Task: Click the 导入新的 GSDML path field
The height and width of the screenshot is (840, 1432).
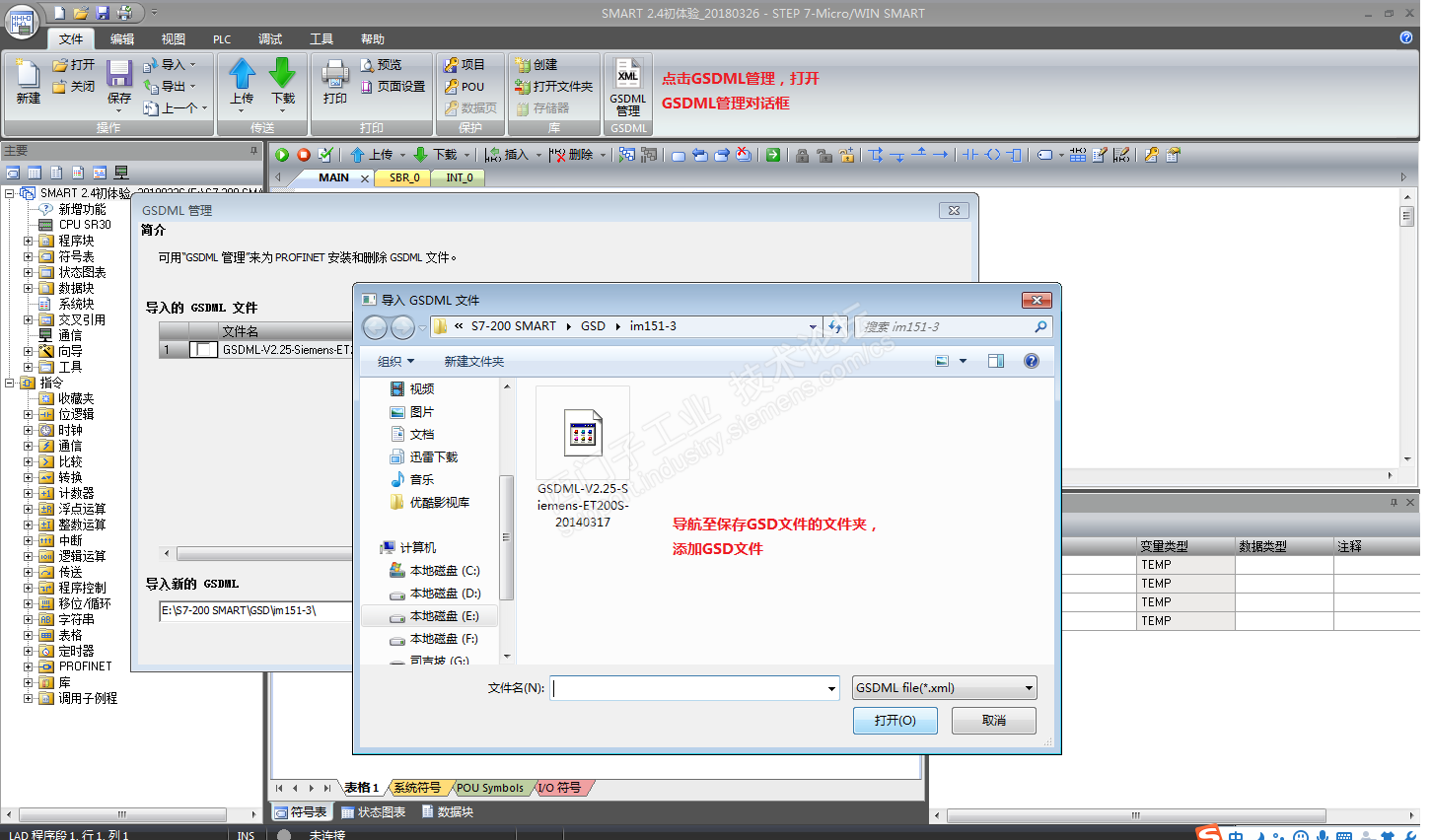Action: click(x=255, y=610)
